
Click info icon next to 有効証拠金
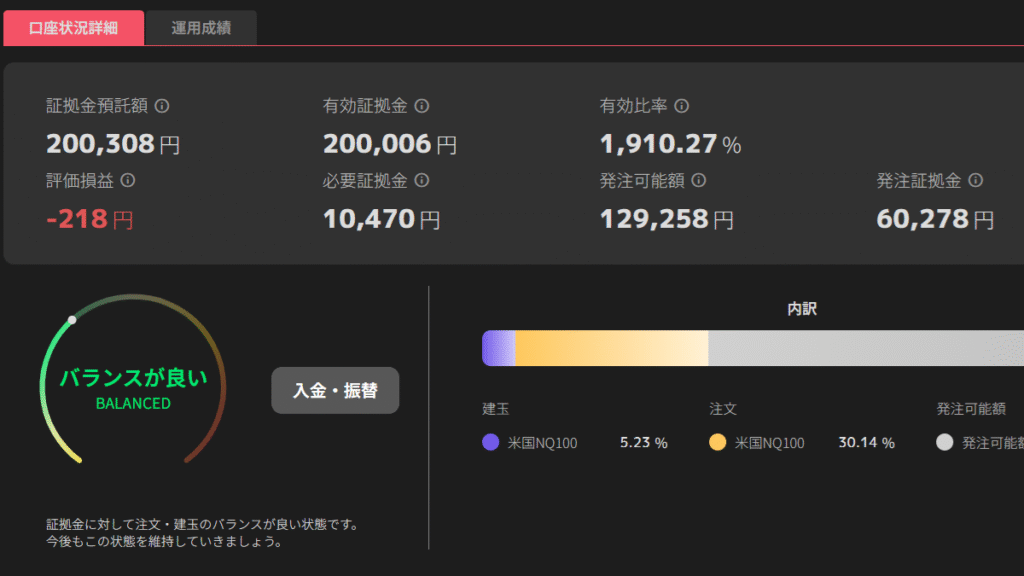pyautogui.click(x=422, y=106)
